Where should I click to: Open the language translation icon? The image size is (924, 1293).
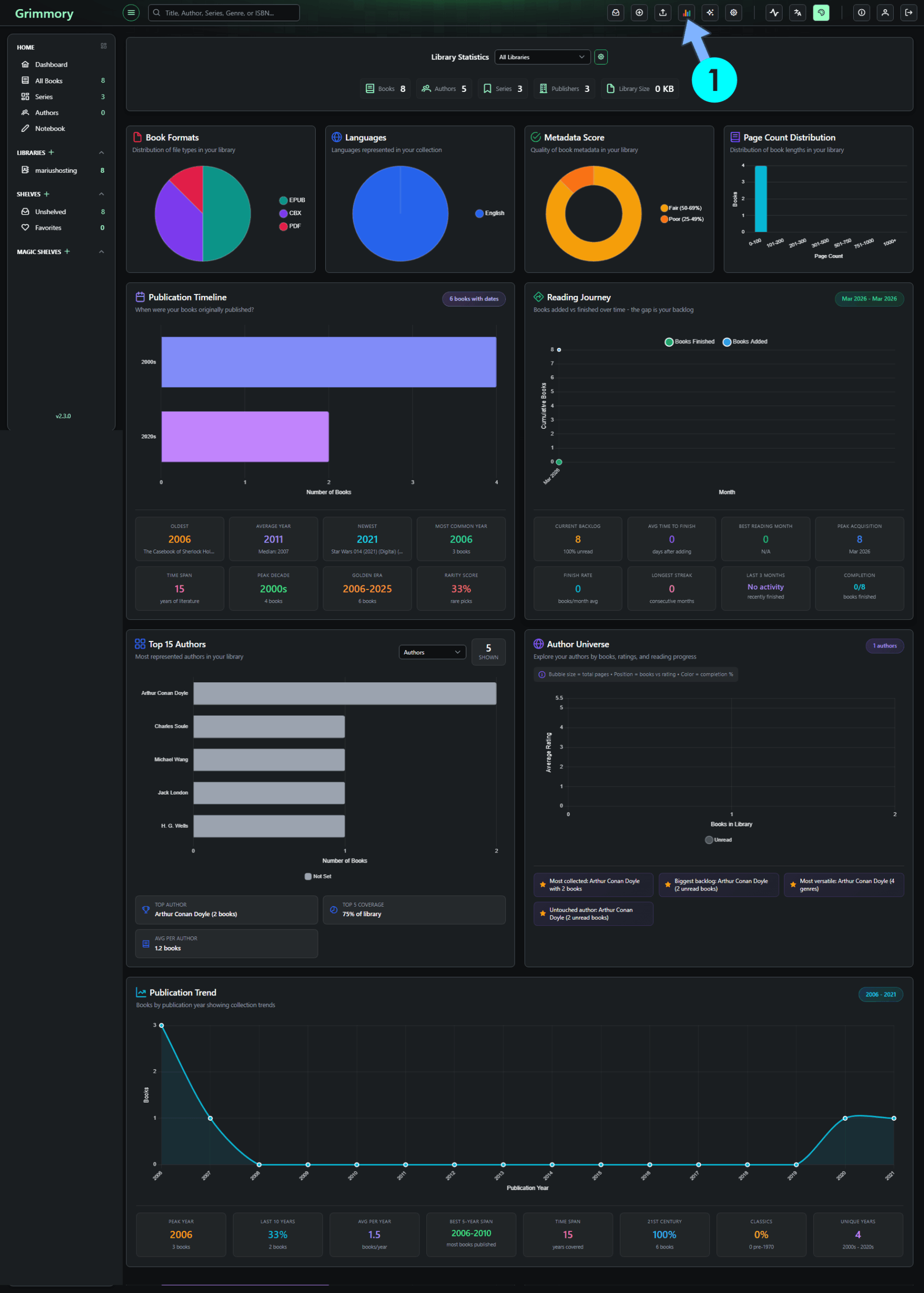coord(797,13)
